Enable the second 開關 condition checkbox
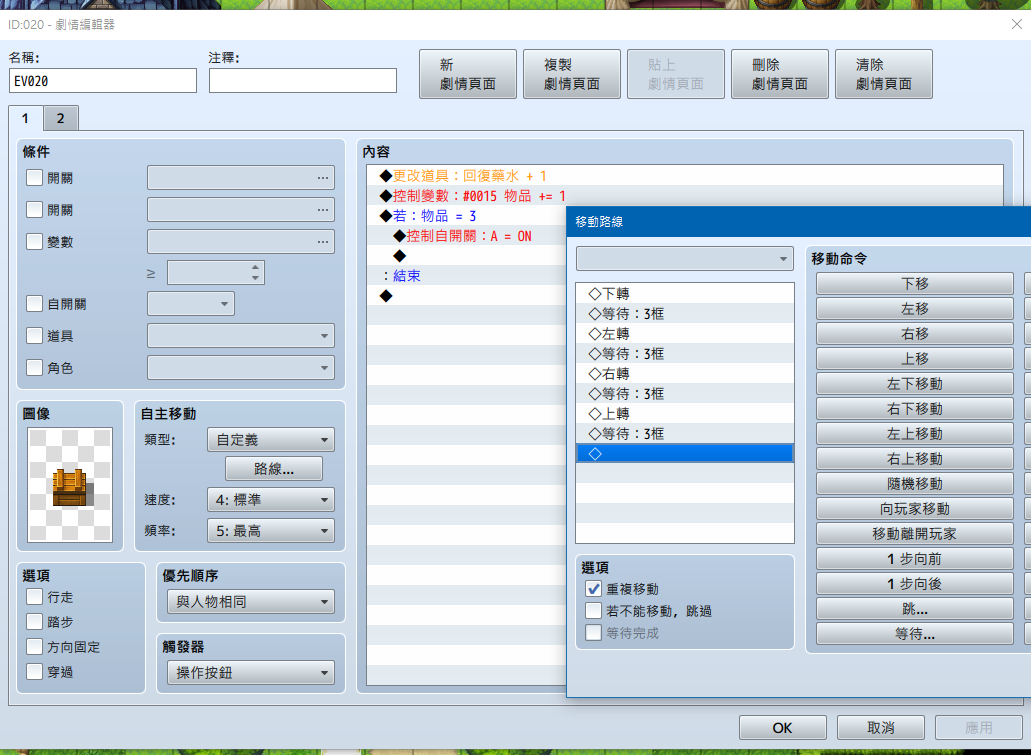This screenshot has height=755, width=1031. tap(34, 210)
